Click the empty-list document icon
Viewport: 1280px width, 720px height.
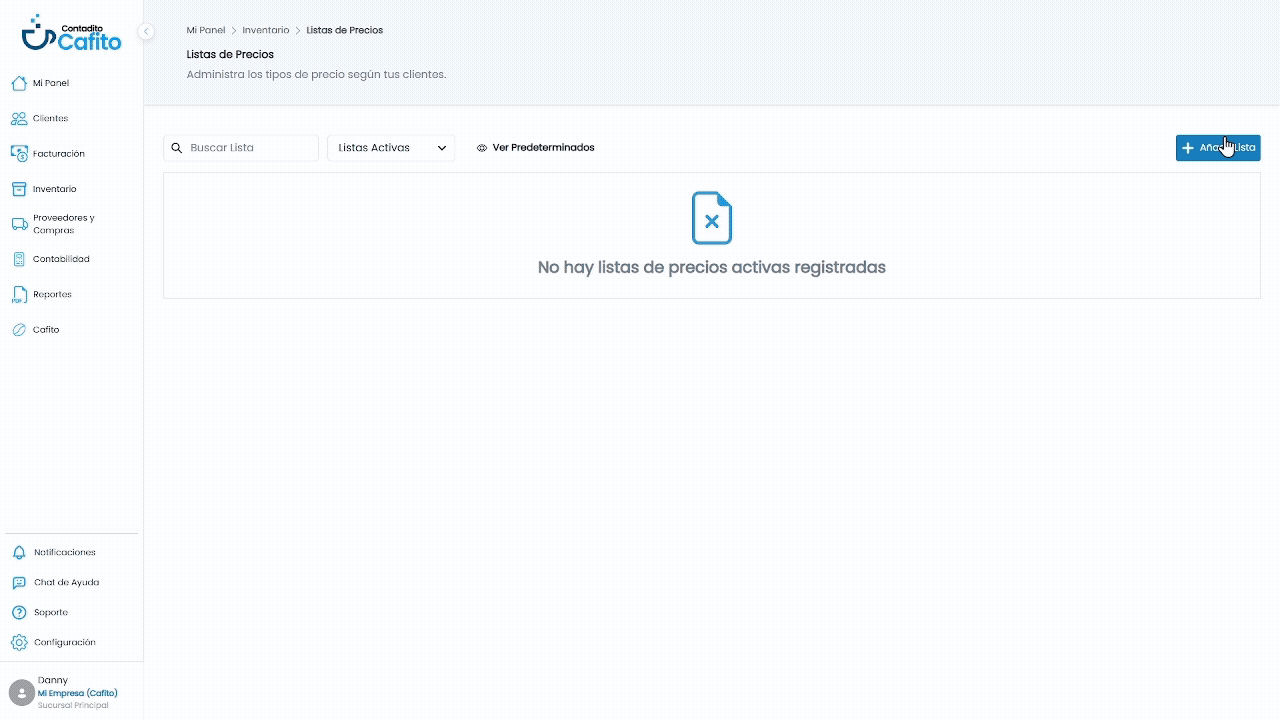click(x=712, y=218)
